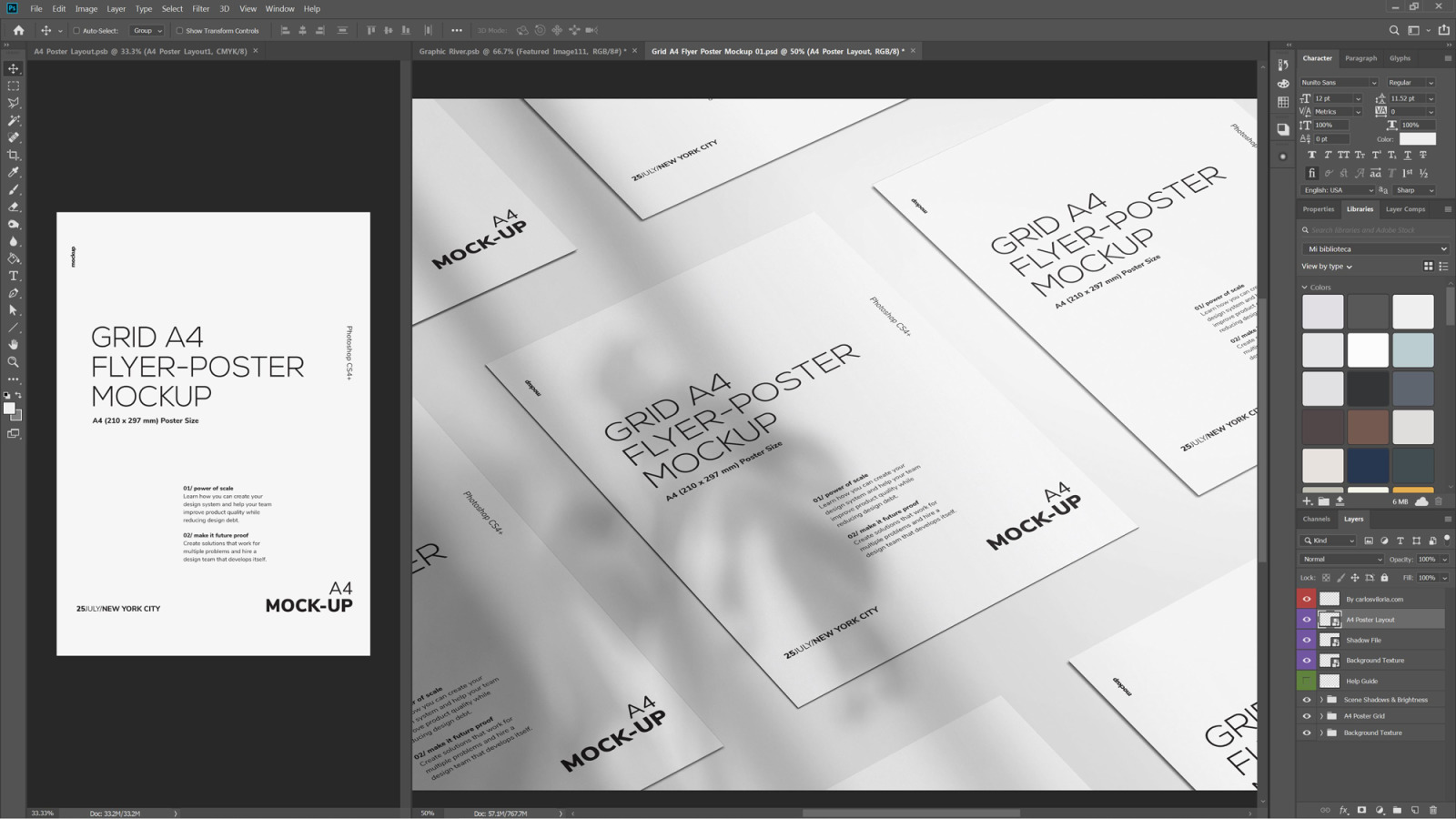1456x819 pixels.
Task: Click the font size 12 pt field
Action: point(1334,98)
